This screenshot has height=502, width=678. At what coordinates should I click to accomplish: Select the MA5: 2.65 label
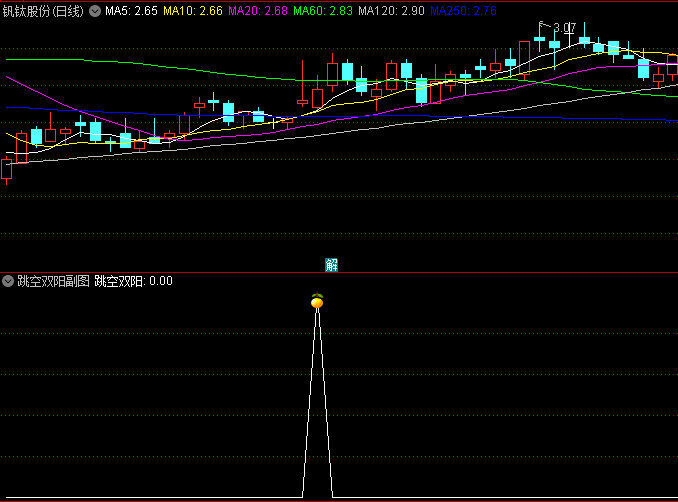pos(131,11)
